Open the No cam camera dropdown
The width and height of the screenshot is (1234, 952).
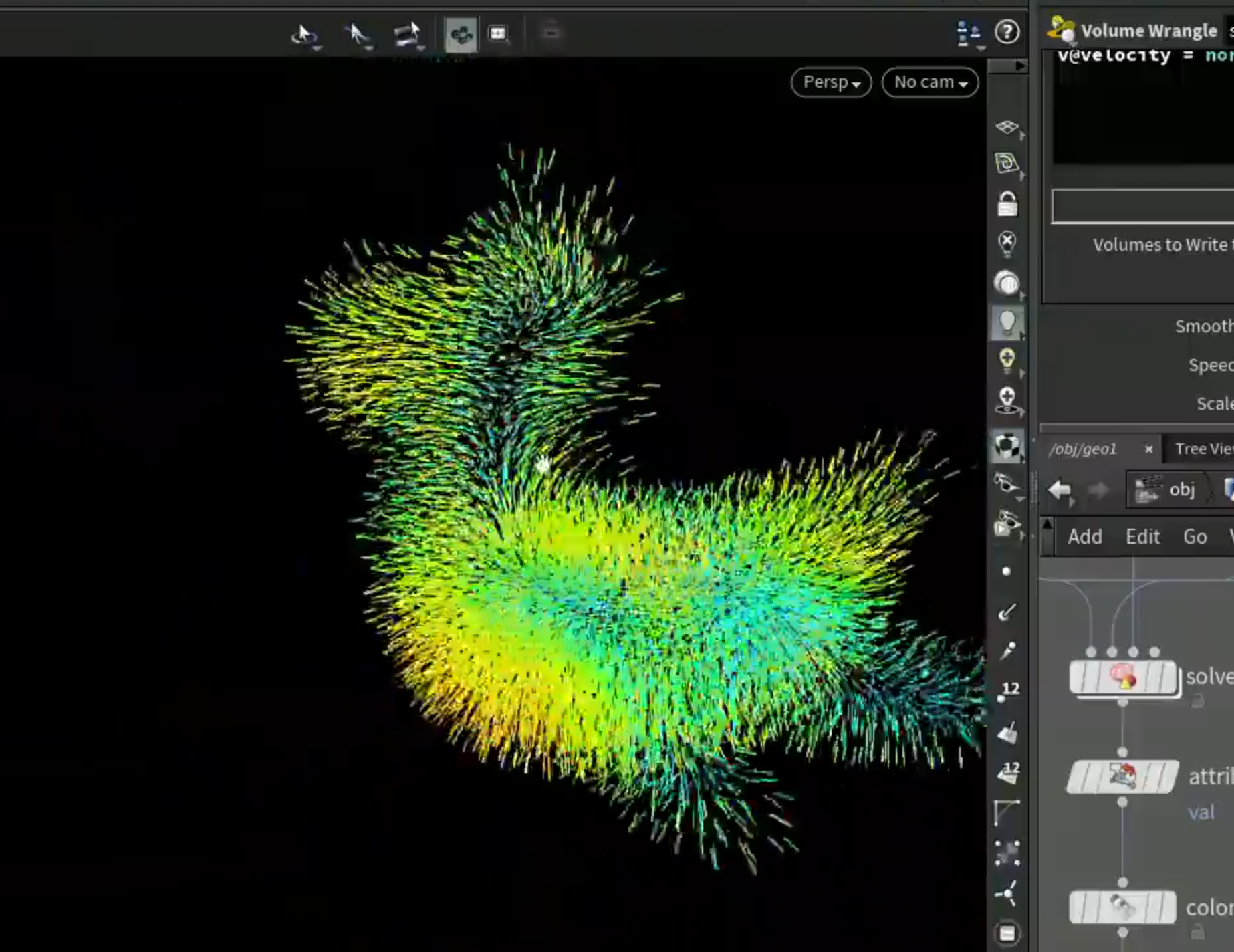coord(930,82)
